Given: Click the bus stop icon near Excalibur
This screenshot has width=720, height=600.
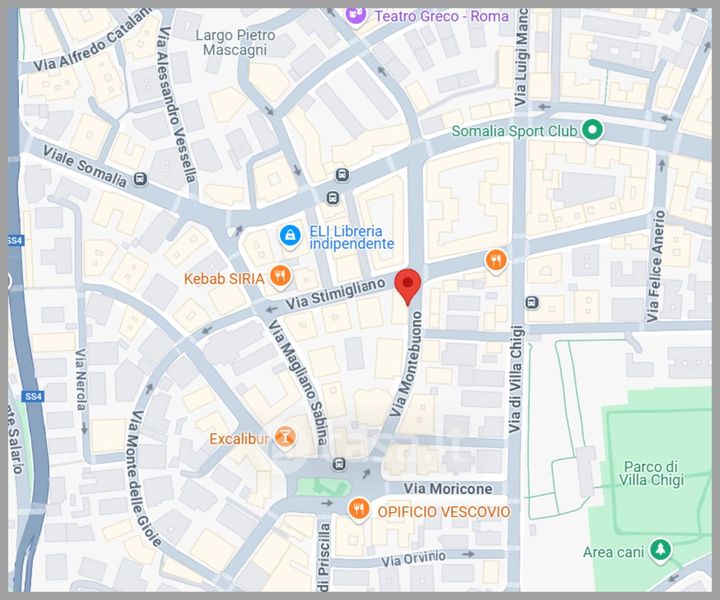Looking at the screenshot, I should click(339, 464).
